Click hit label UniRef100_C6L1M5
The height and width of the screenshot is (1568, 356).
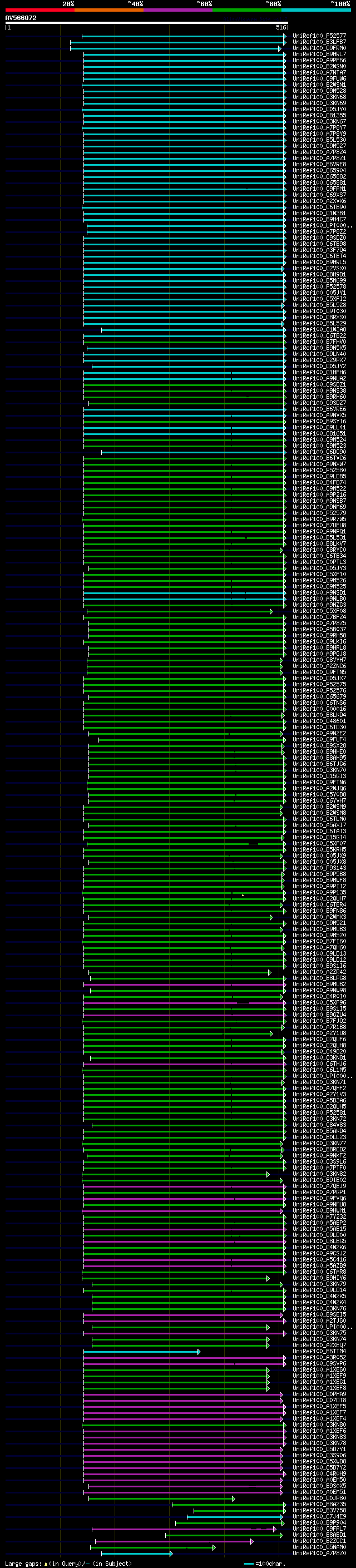[x=319, y=1070]
